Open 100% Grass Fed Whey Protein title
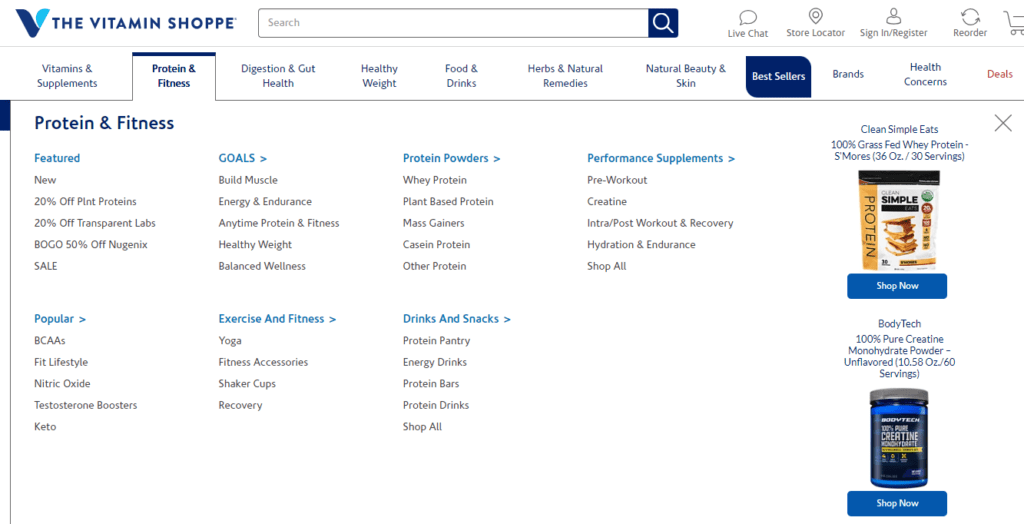The width and height of the screenshot is (1024, 524). [899, 151]
